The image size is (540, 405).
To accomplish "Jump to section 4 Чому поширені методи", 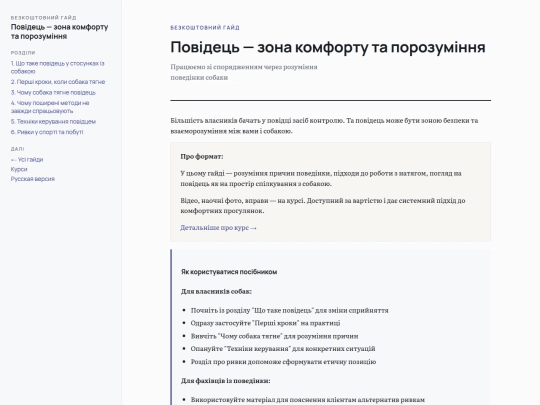I will click(50, 107).
